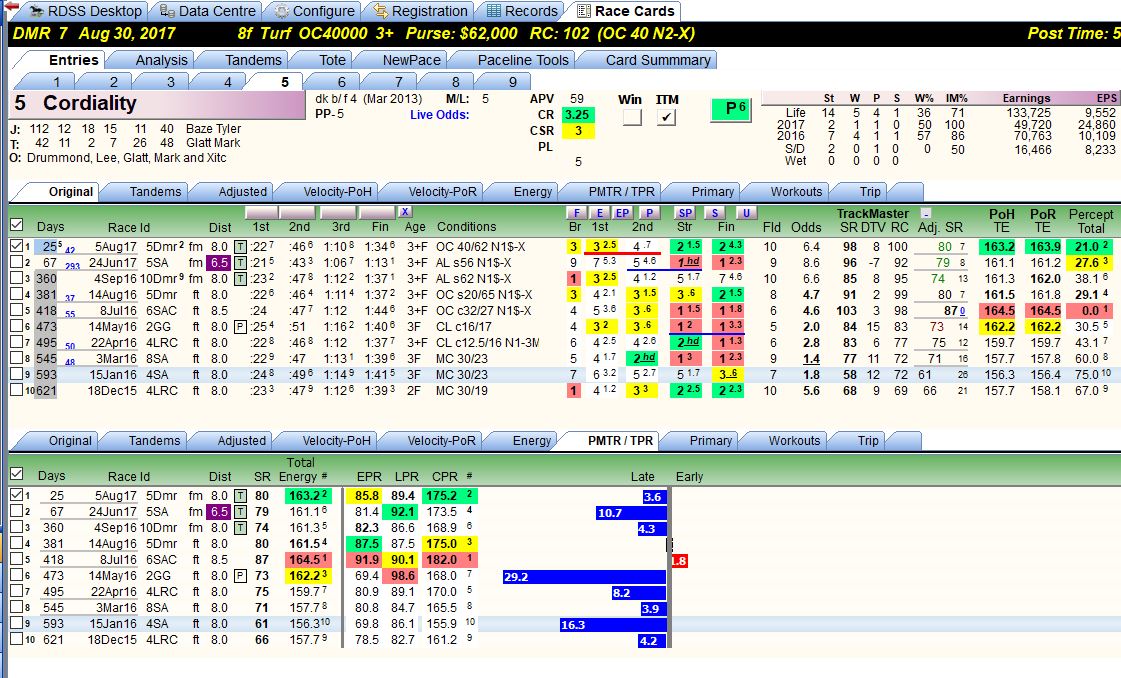Click the Cordiality horse name header

(x=157, y=104)
